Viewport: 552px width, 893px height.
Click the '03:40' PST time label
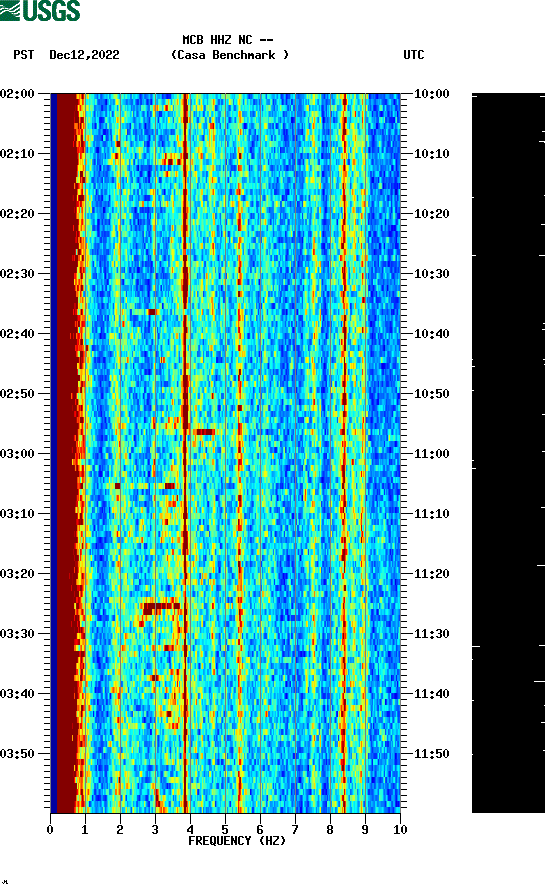coord(17,694)
